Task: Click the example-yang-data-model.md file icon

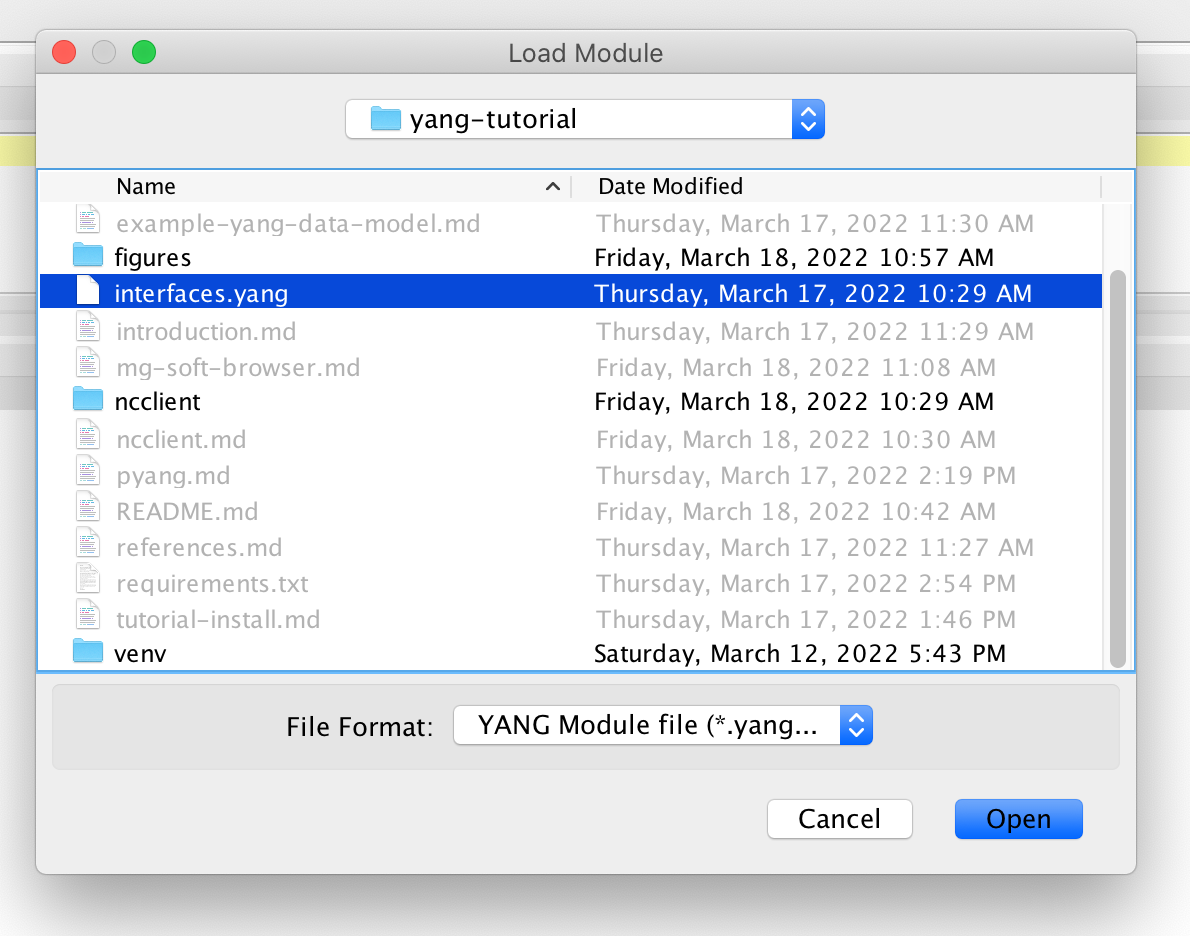Action: click(88, 222)
